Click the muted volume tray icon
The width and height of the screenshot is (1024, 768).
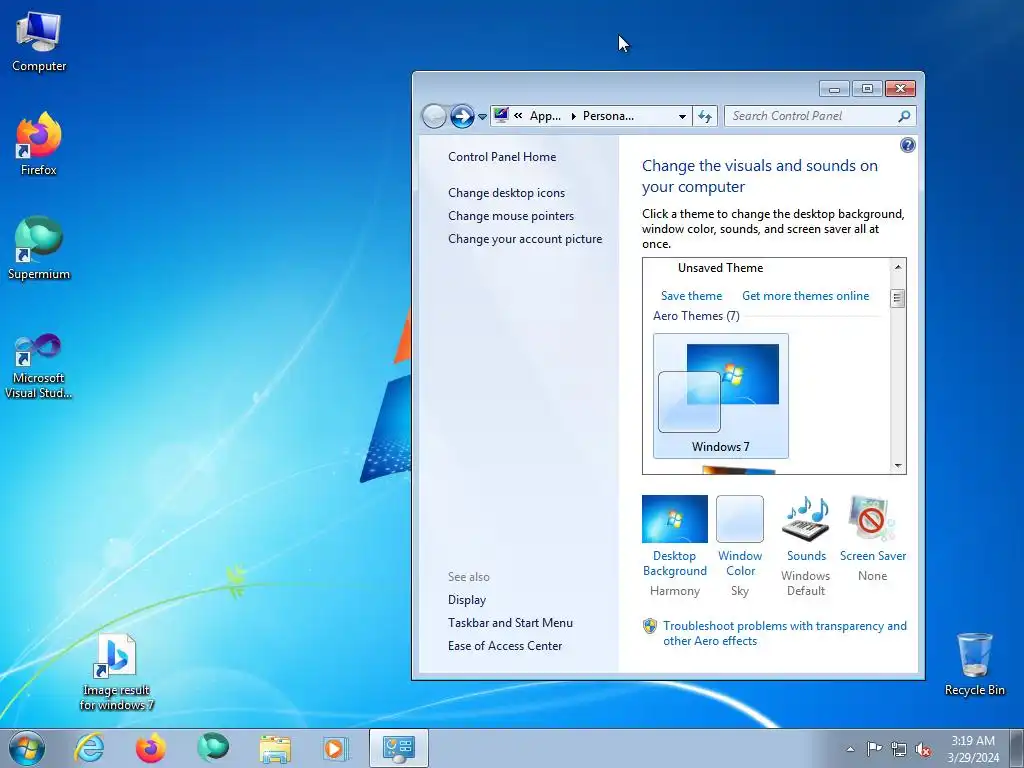[x=923, y=749]
